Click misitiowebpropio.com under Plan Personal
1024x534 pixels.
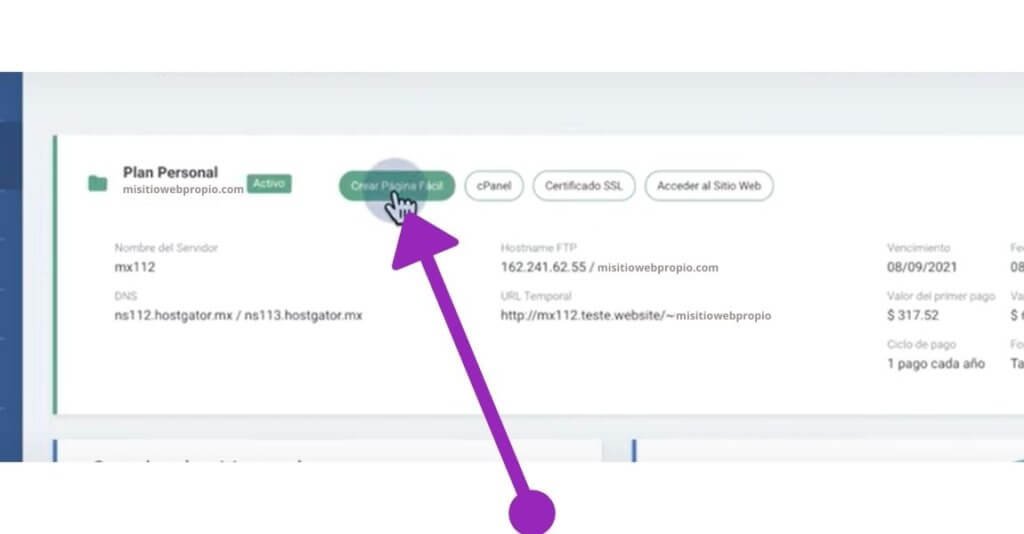pos(183,189)
